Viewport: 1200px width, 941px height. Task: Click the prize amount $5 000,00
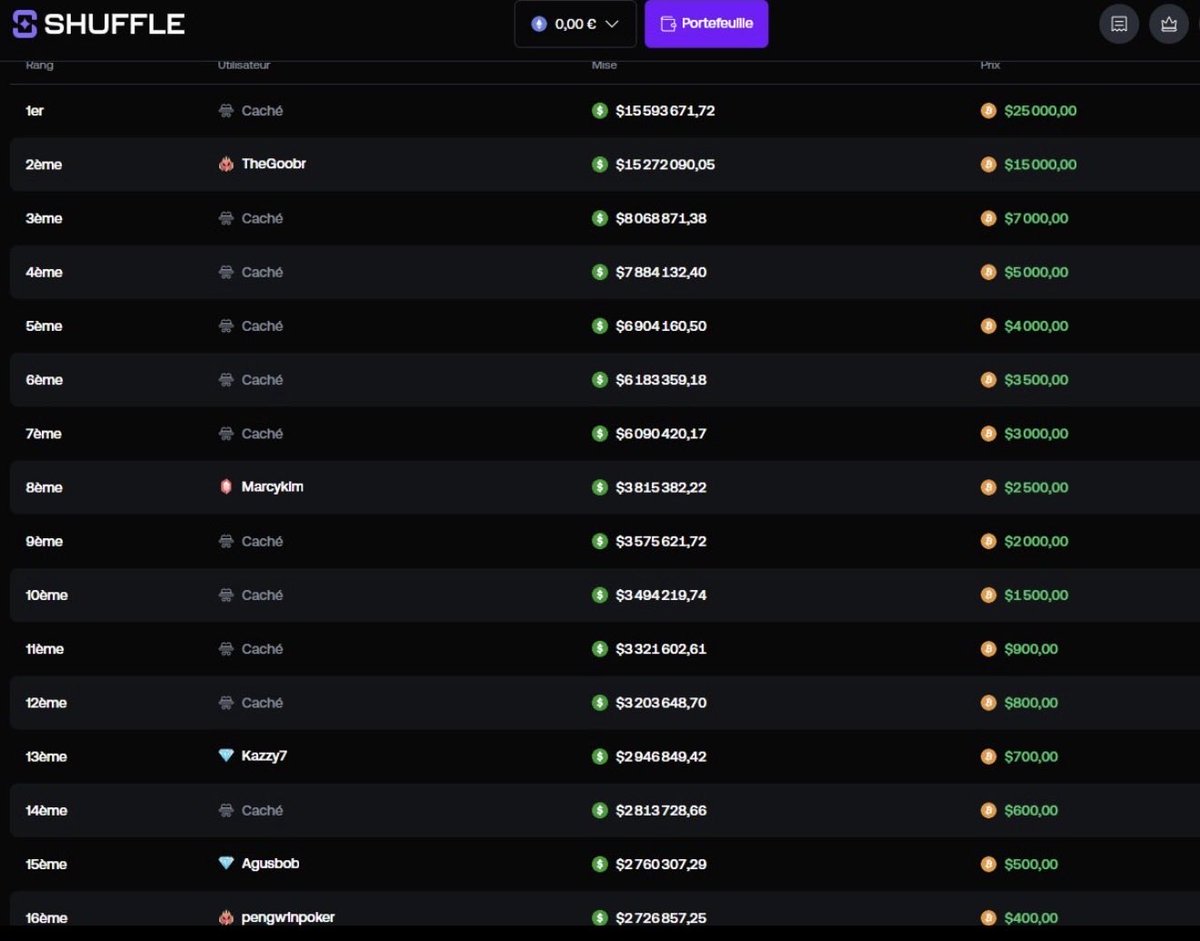click(1036, 272)
